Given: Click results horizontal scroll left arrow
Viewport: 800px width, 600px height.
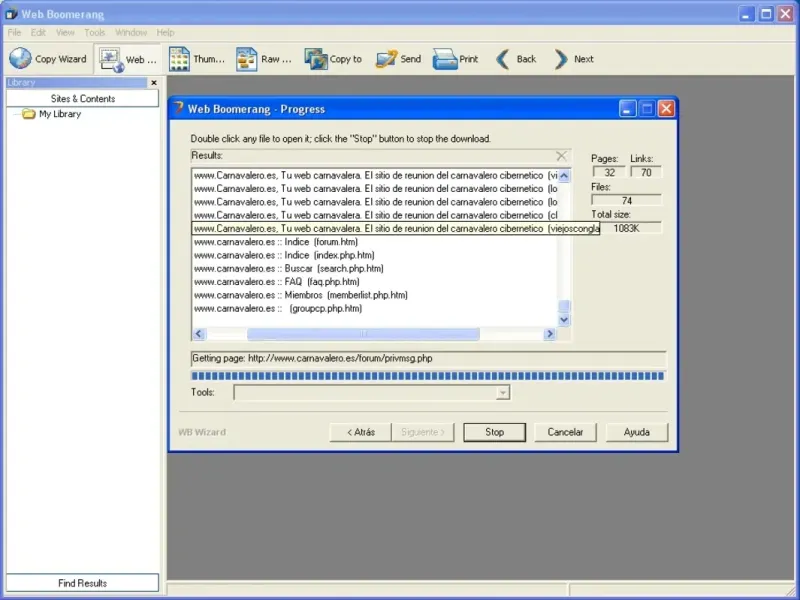Looking at the screenshot, I should pyautogui.click(x=198, y=334).
